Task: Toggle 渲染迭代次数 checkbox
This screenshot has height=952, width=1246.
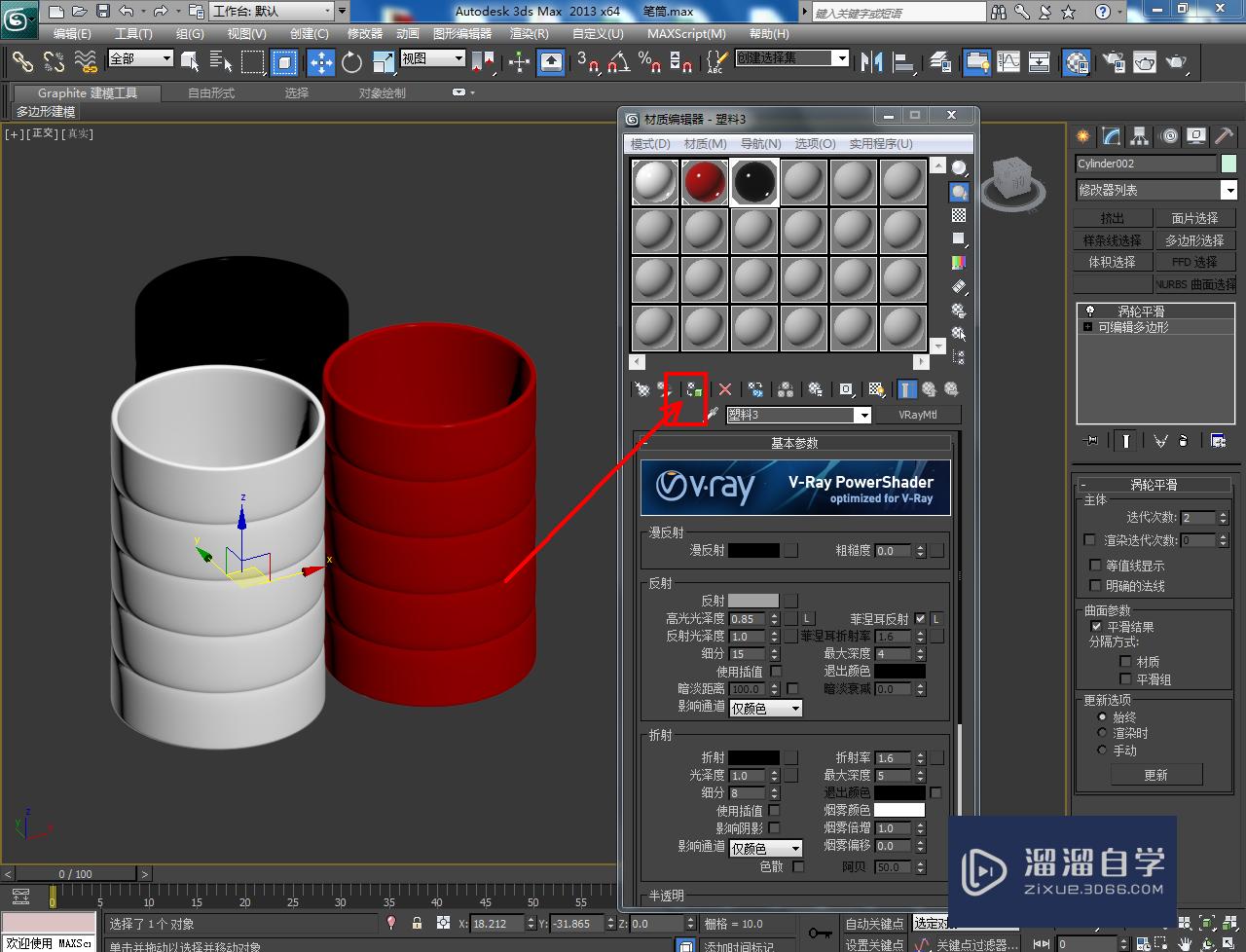Action: [x=1090, y=539]
